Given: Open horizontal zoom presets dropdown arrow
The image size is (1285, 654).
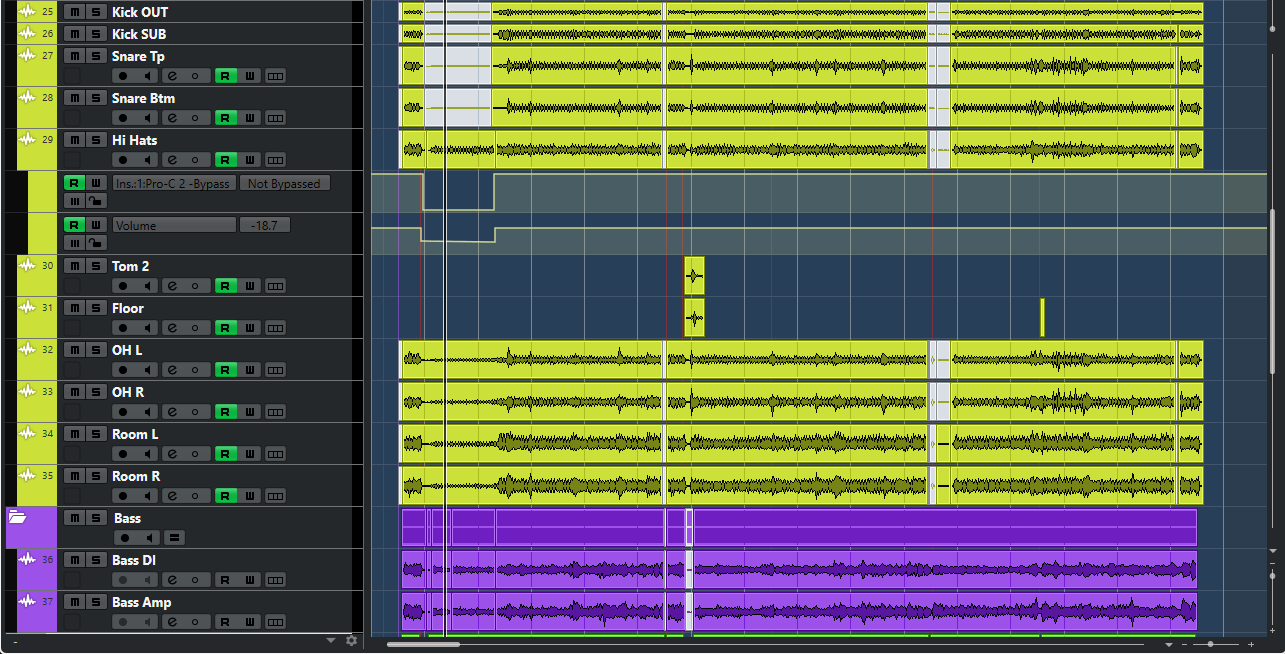Looking at the screenshot, I should [x=1168, y=645].
